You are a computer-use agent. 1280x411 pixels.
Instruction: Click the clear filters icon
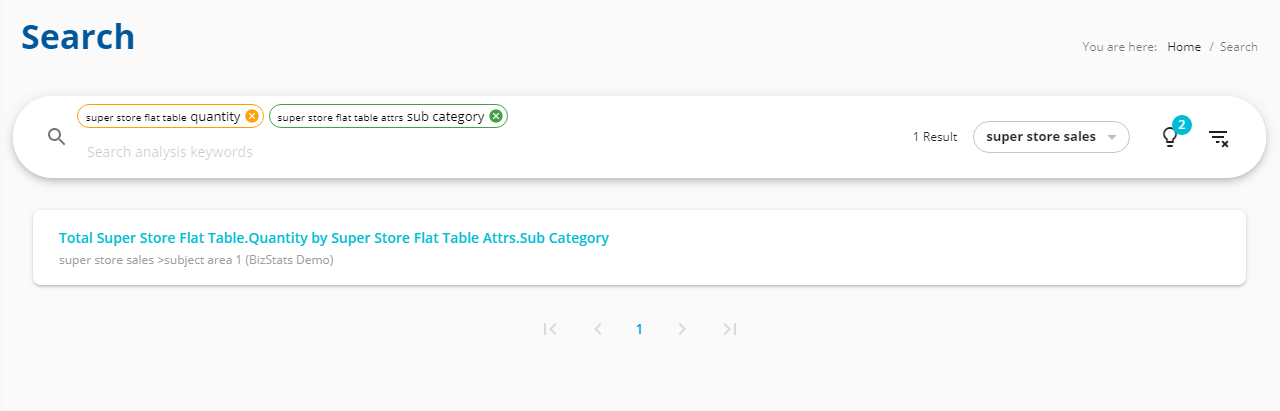pyautogui.click(x=1218, y=138)
